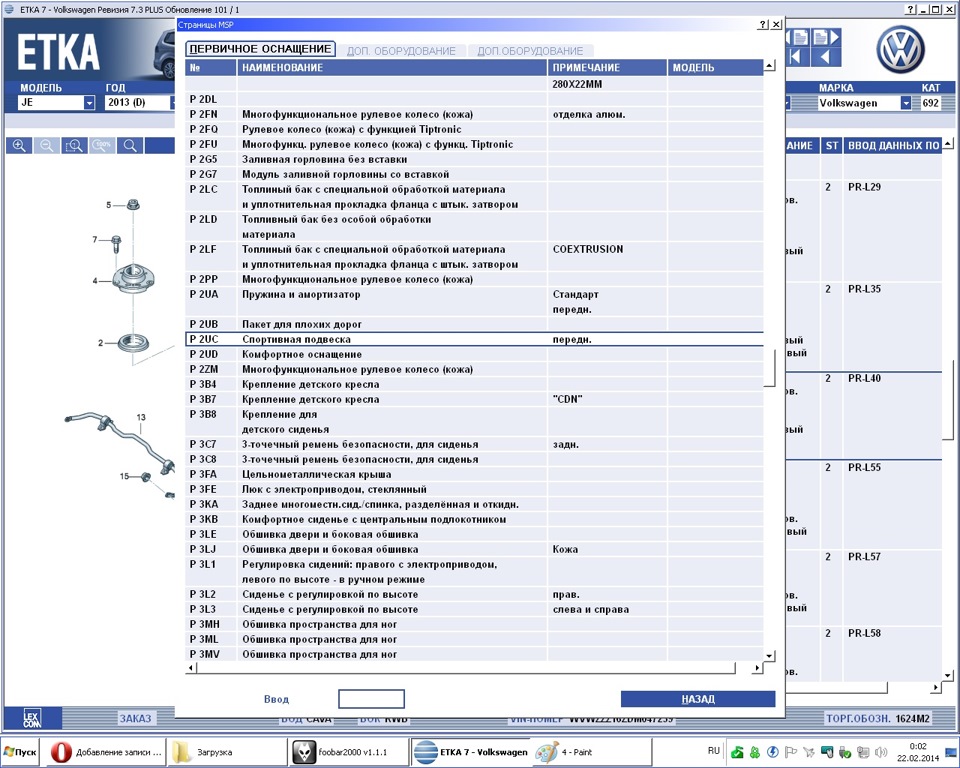This screenshot has width=960, height=768.
Task: Switch to the 4 - Paint window
Action: pyautogui.click(x=591, y=752)
